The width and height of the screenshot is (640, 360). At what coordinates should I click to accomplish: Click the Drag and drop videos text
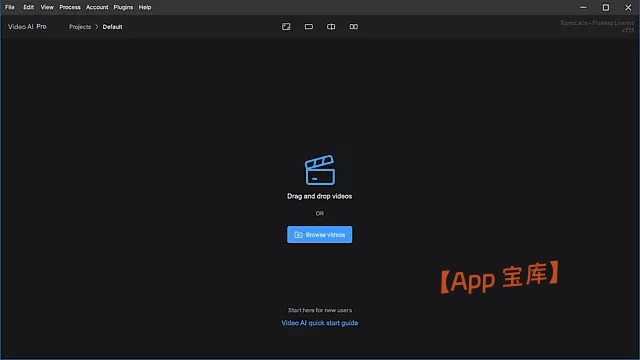coord(320,196)
